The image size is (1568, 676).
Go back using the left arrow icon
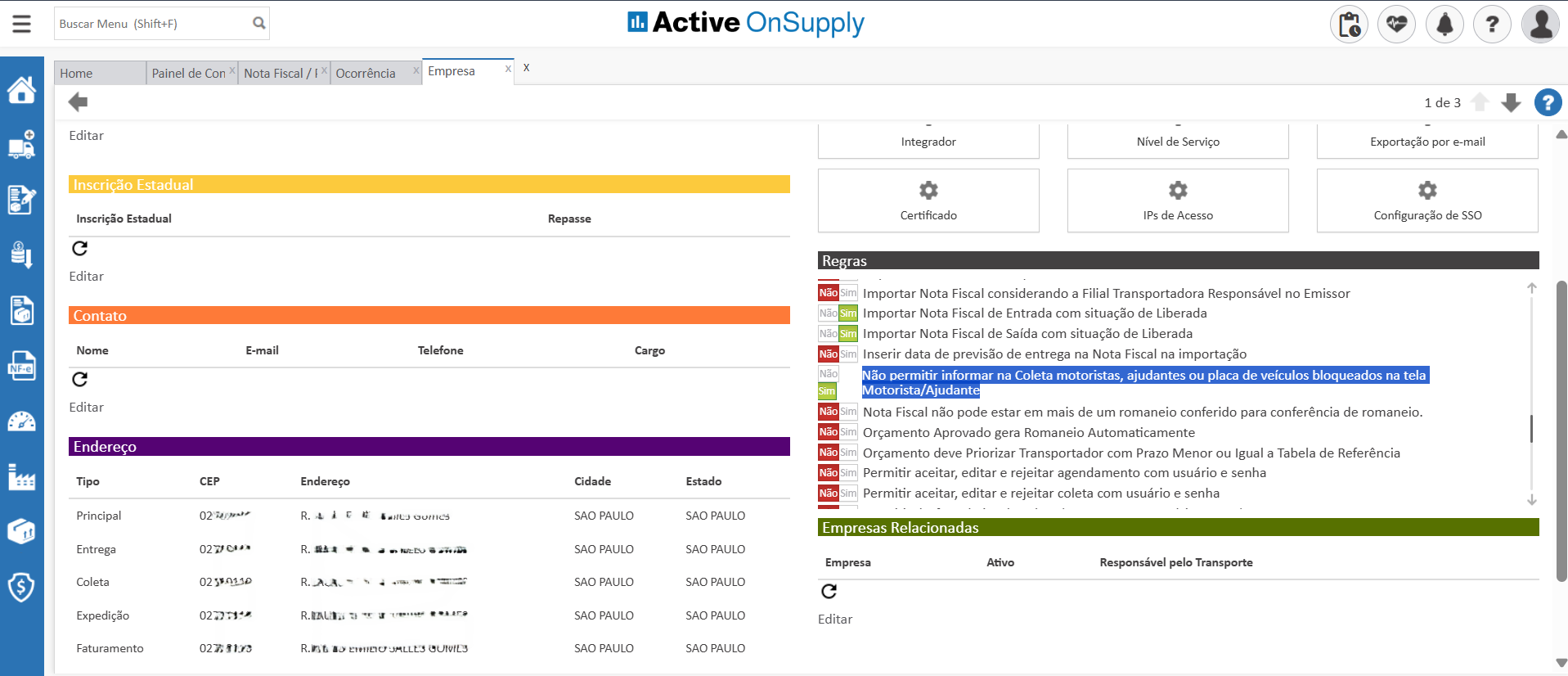click(79, 102)
